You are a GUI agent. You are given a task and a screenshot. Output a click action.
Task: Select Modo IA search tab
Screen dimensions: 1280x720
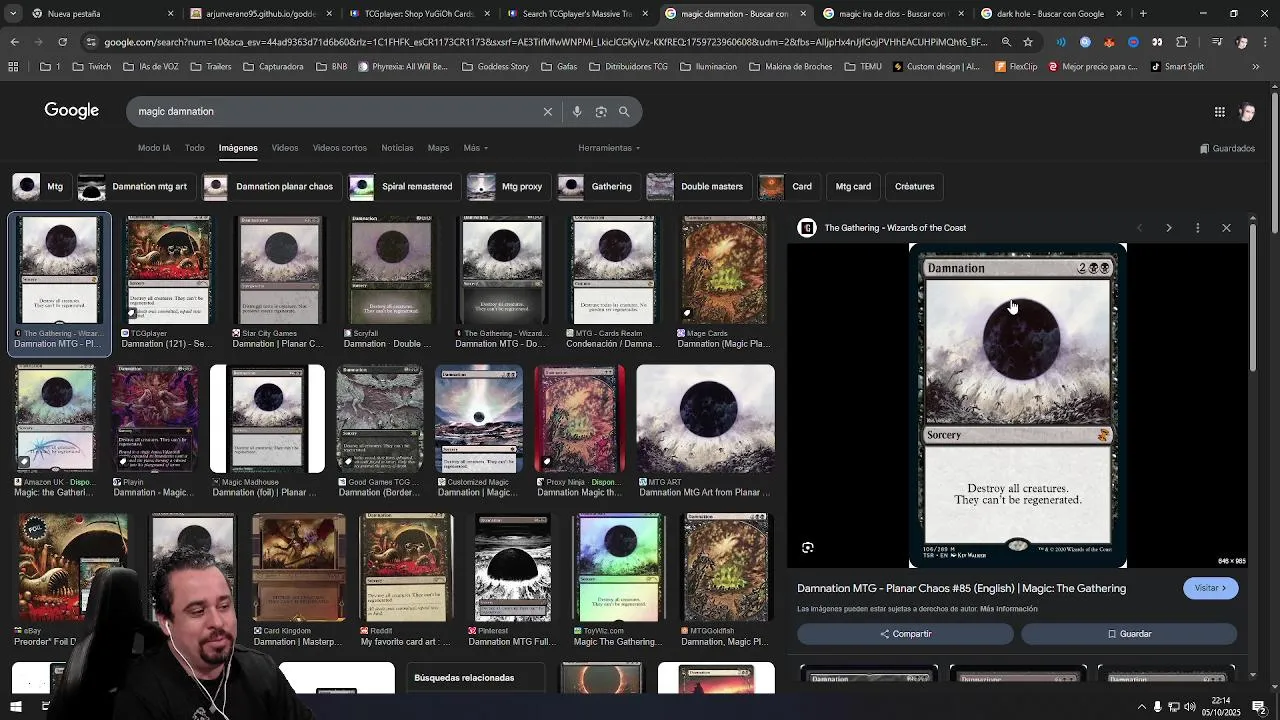coord(154,148)
